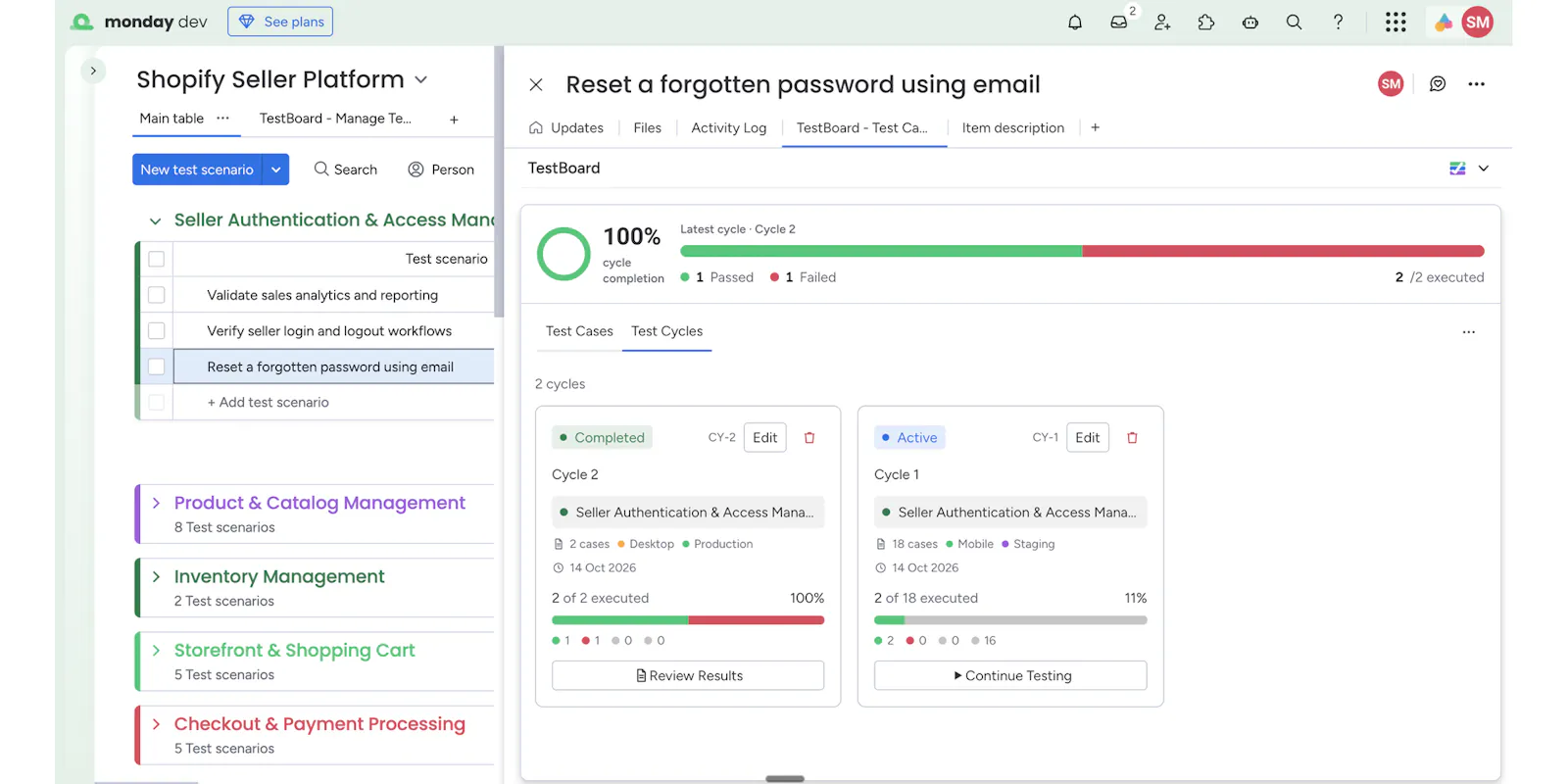Expand Checkout & Payment Processing group
Image resolution: width=1568 pixels, height=784 pixels.
pyautogui.click(x=156, y=724)
